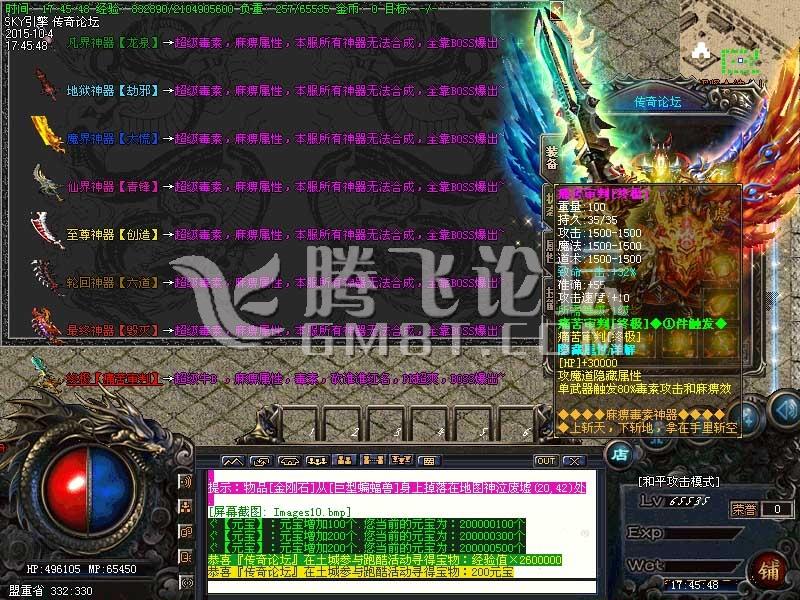Click the 终极『痛苦审判』 weapon icon
This screenshot has width=800, height=600.
[x=45, y=373]
